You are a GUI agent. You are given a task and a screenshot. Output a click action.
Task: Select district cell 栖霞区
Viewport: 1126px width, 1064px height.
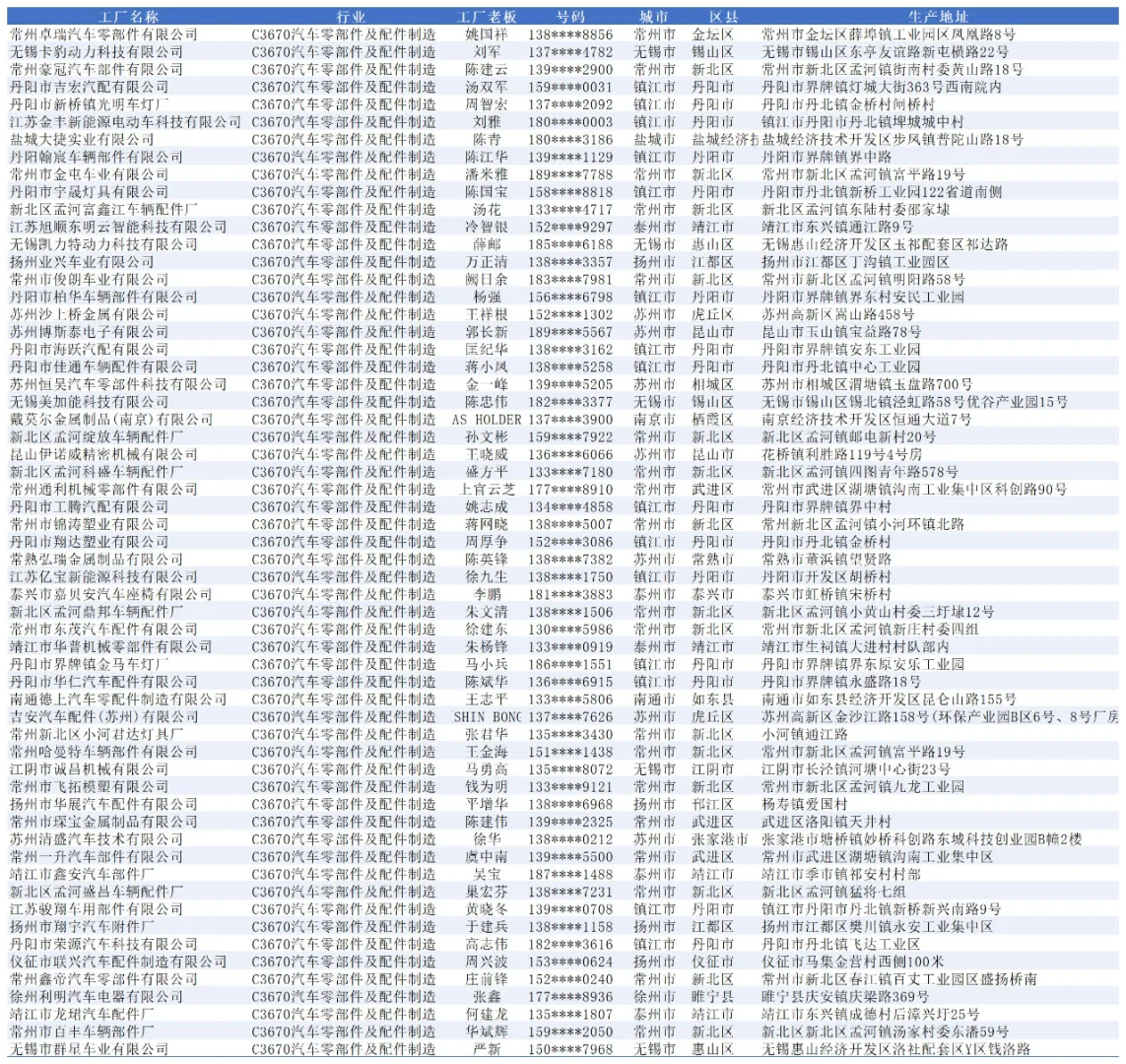click(x=712, y=420)
